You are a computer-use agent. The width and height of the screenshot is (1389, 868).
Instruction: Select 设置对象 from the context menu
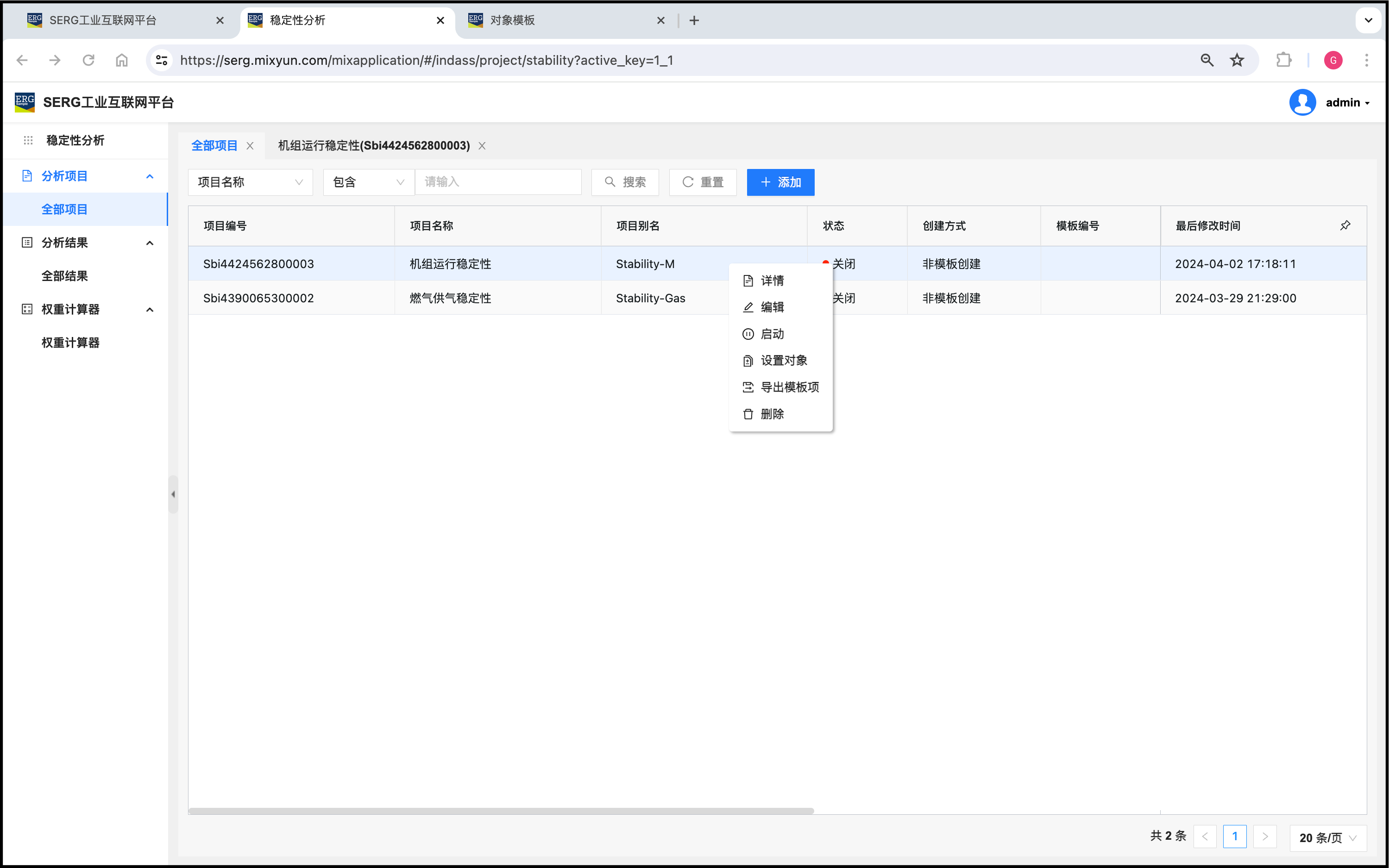pos(783,361)
